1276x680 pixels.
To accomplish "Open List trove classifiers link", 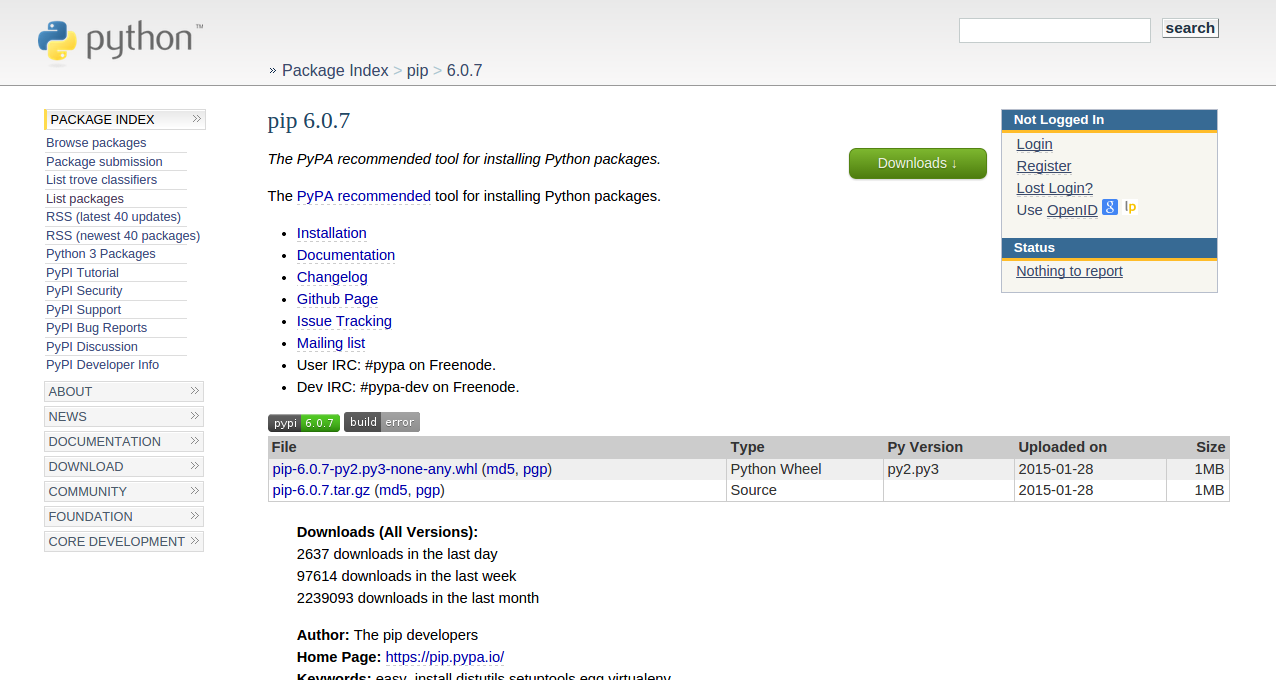I will pos(101,180).
